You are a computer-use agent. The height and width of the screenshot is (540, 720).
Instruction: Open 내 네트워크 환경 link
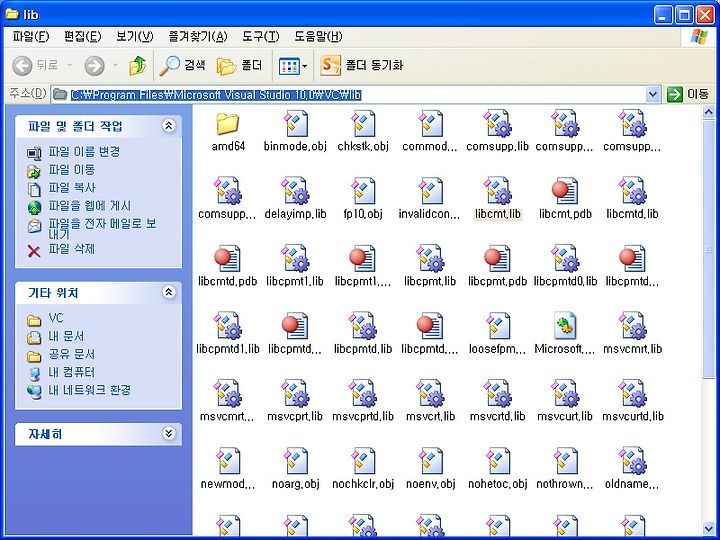pos(90,390)
